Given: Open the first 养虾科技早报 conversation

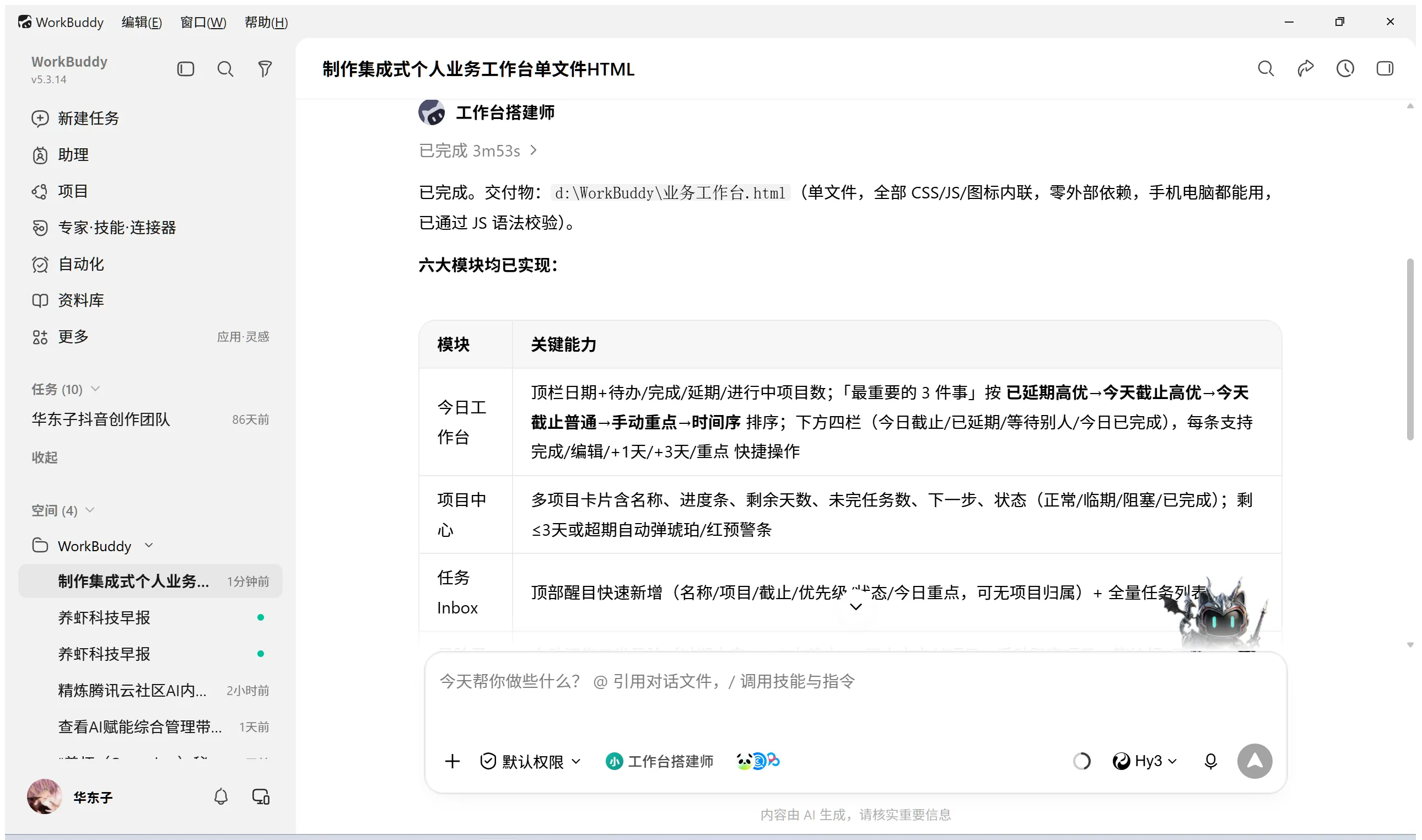Looking at the screenshot, I should click(150, 617).
